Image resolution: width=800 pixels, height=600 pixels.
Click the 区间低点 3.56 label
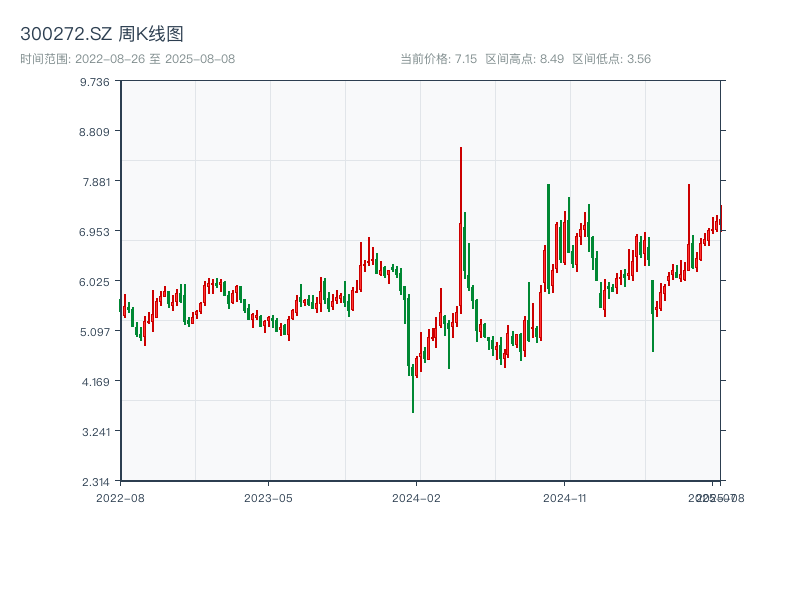pos(611,59)
